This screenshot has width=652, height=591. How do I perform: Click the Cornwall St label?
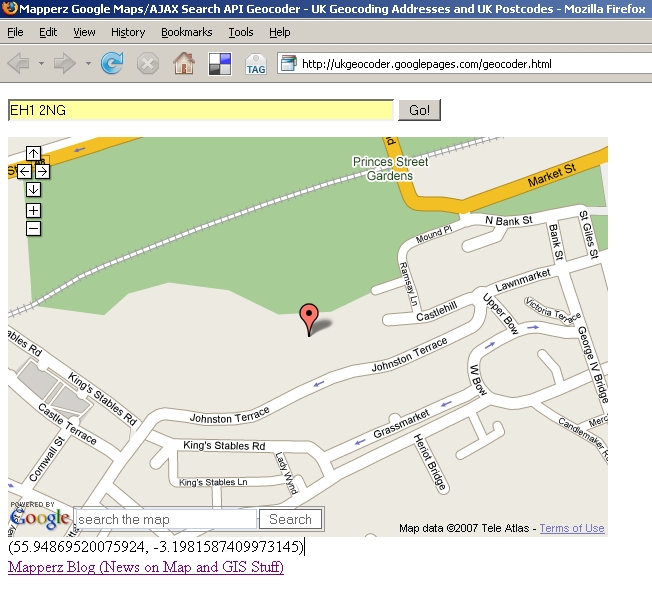click(47, 459)
